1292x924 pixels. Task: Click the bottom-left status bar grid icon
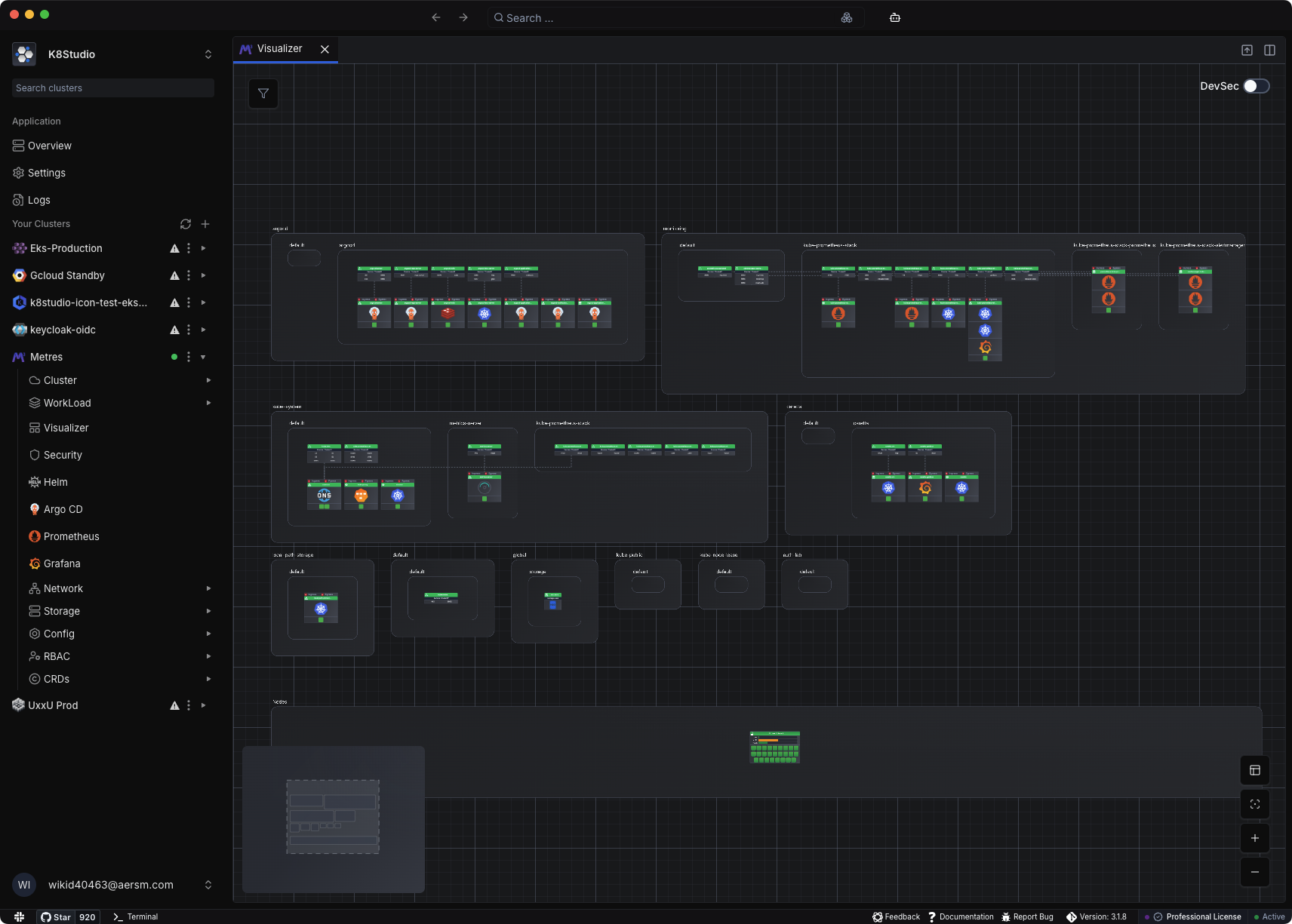pyautogui.click(x=20, y=917)
